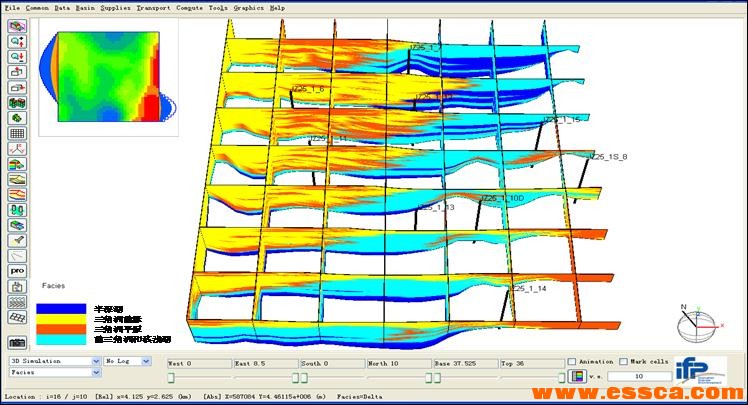Click the 'pro' button in left toolbar
Viewport: 748px width, 405px height.
[17, 270]
